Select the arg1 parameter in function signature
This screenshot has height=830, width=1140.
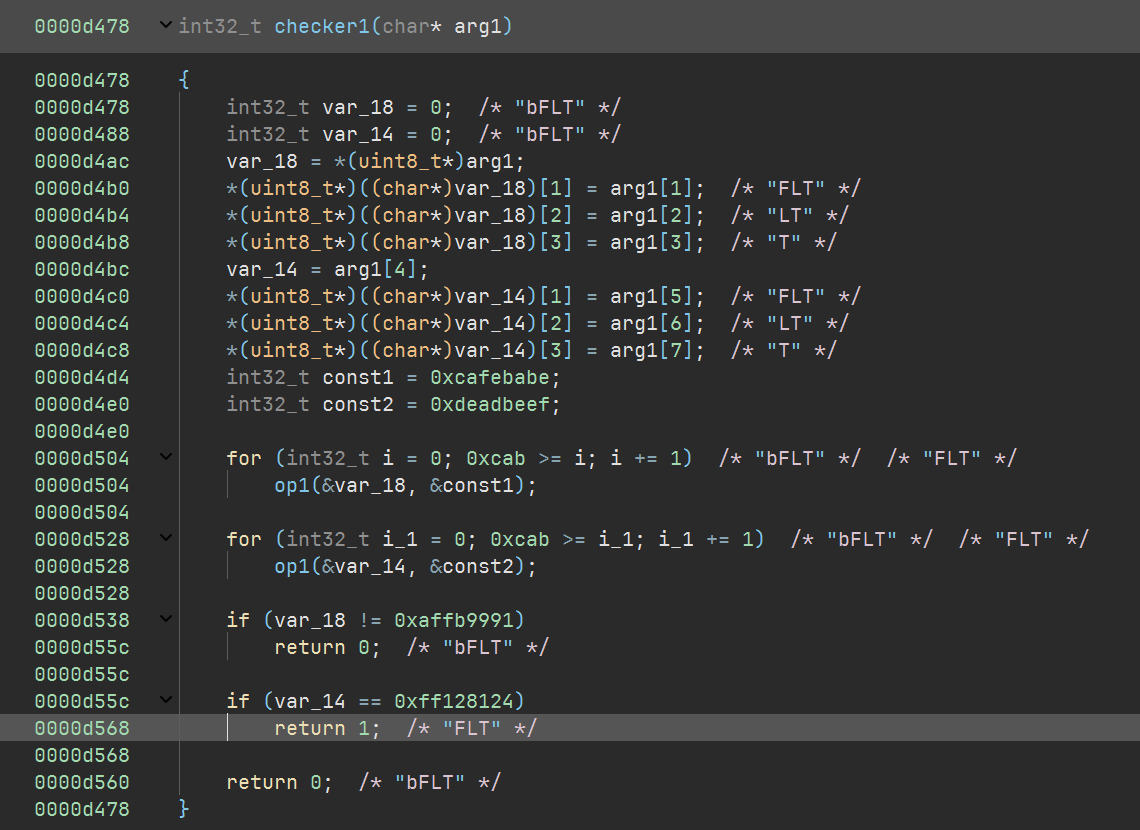point(478,26)
